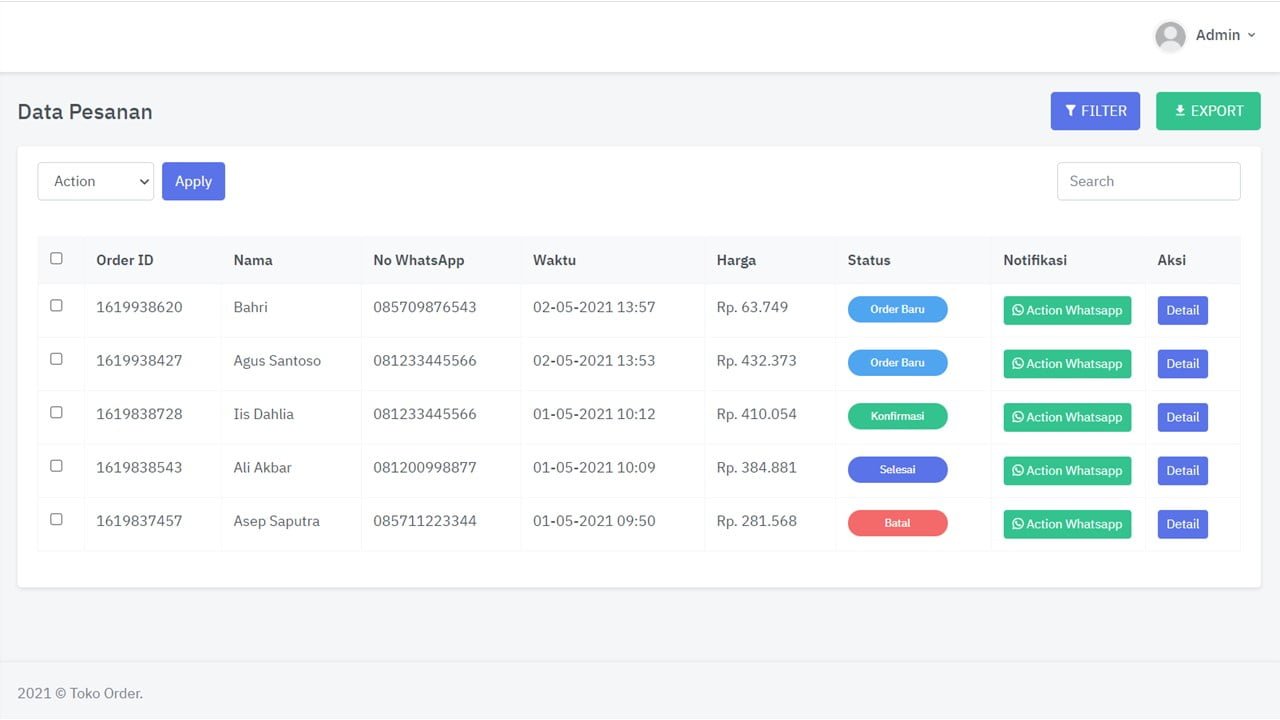Select the checkbox for Ali Akbar's order
The height and width of the screenshot is (720, 1280).
point(56,466)
